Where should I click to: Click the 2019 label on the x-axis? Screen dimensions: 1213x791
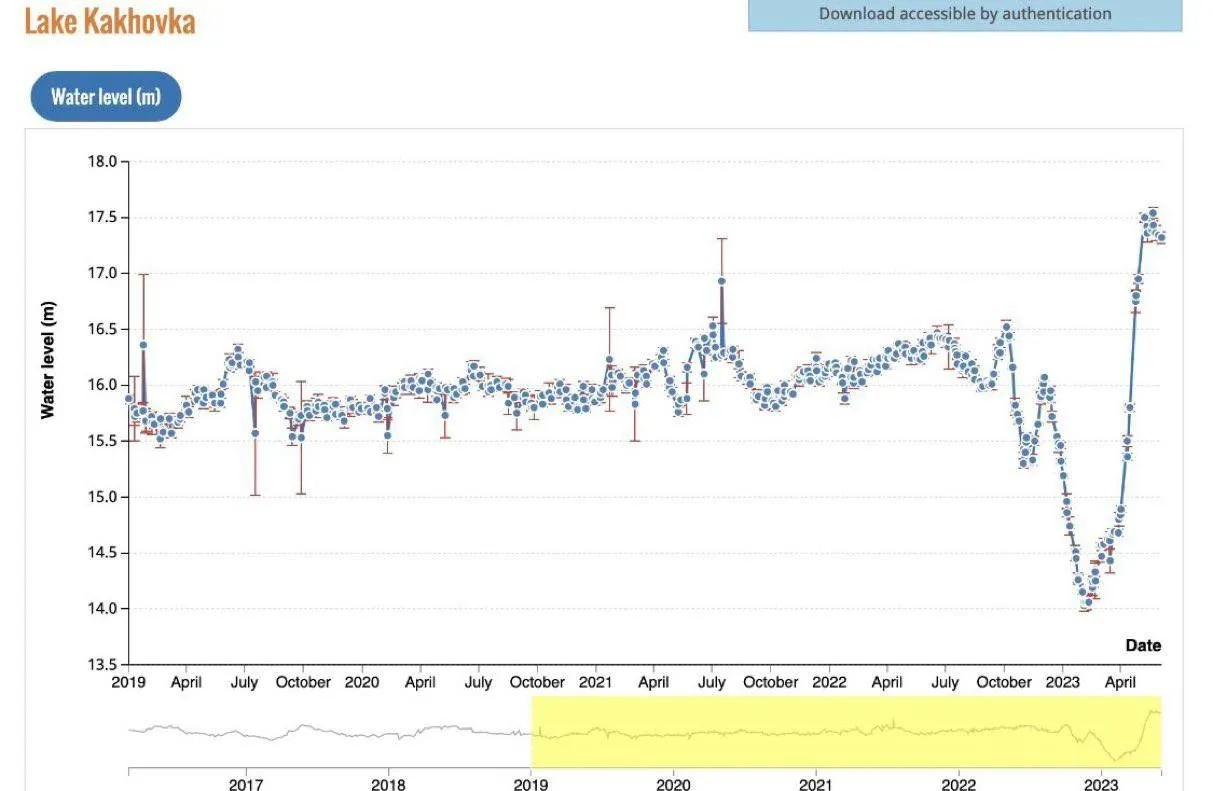(128, 681)
